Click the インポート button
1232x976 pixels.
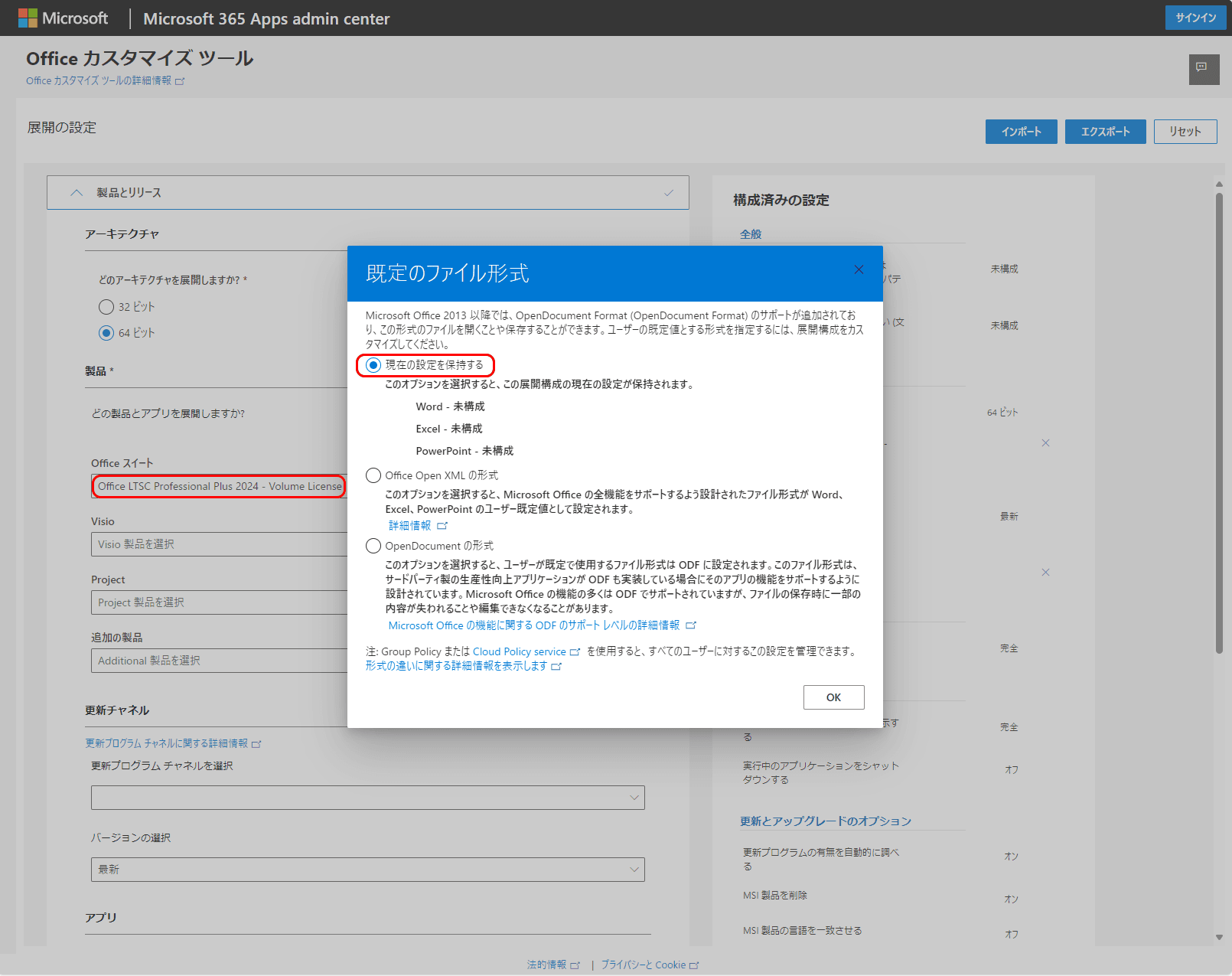[1022, 132]
